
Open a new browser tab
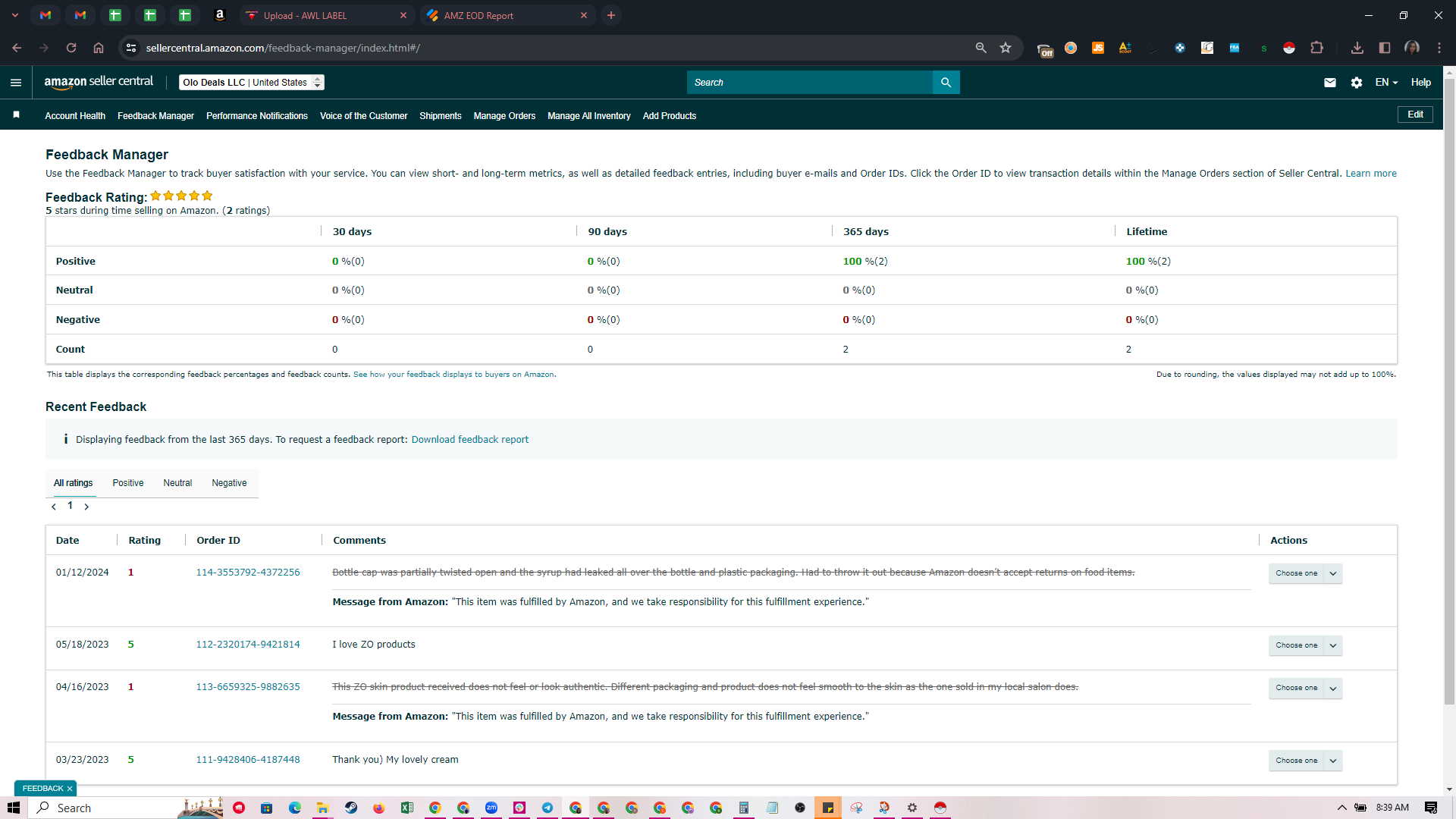coord(611,15)
